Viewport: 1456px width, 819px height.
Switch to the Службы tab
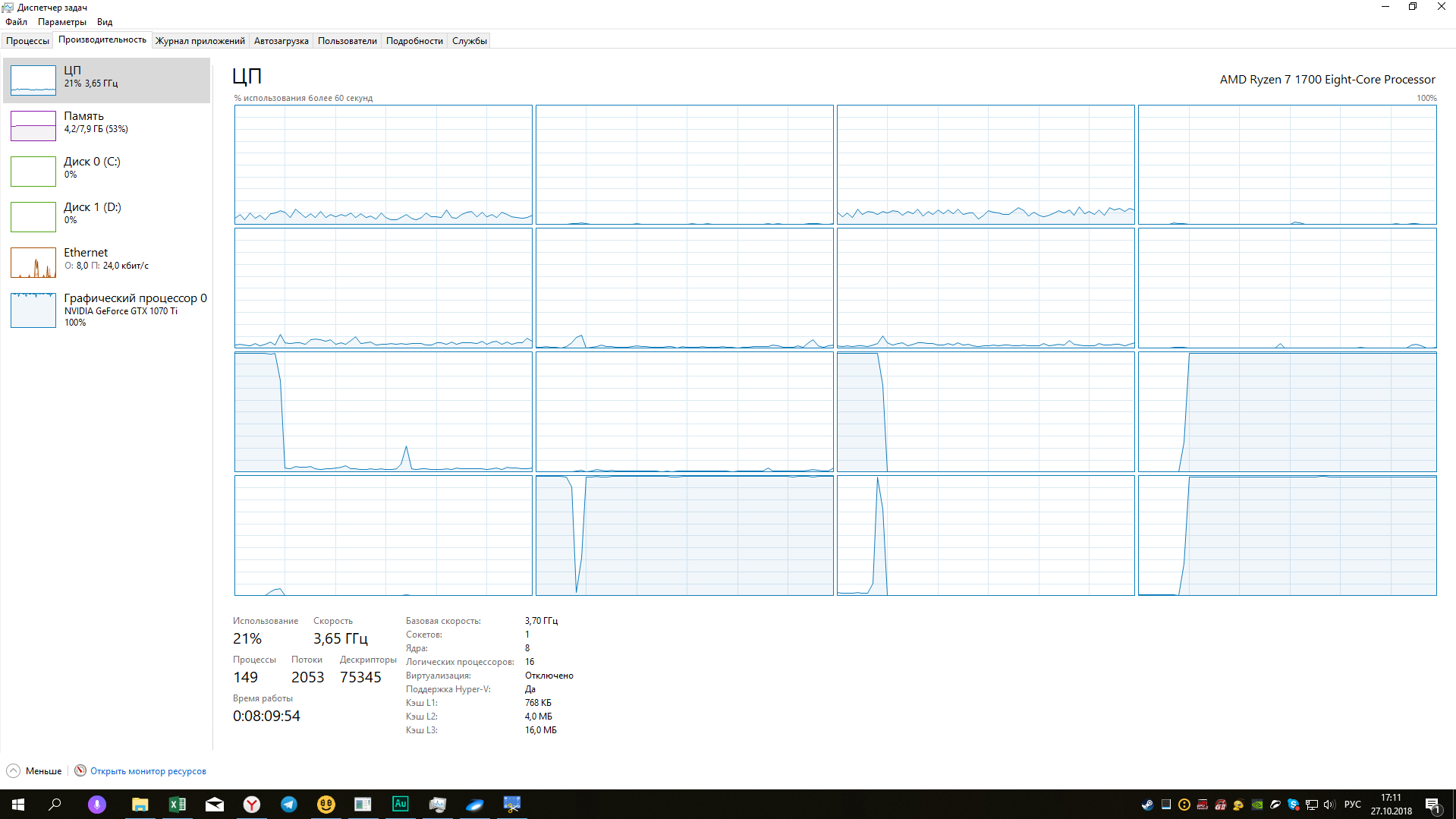(470, 41)
